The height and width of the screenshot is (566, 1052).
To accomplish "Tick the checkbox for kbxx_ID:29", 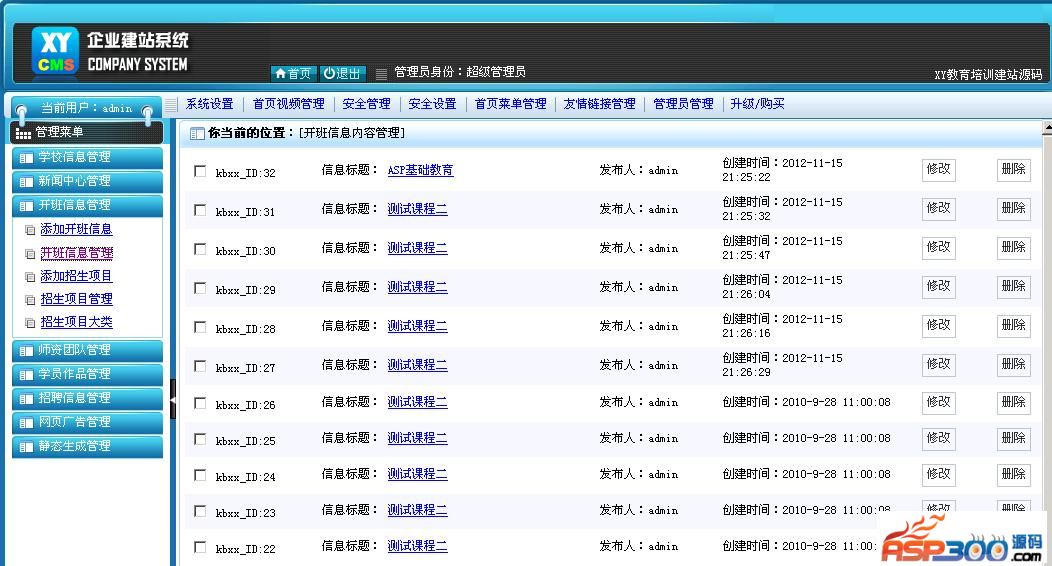I will (200, 288).
